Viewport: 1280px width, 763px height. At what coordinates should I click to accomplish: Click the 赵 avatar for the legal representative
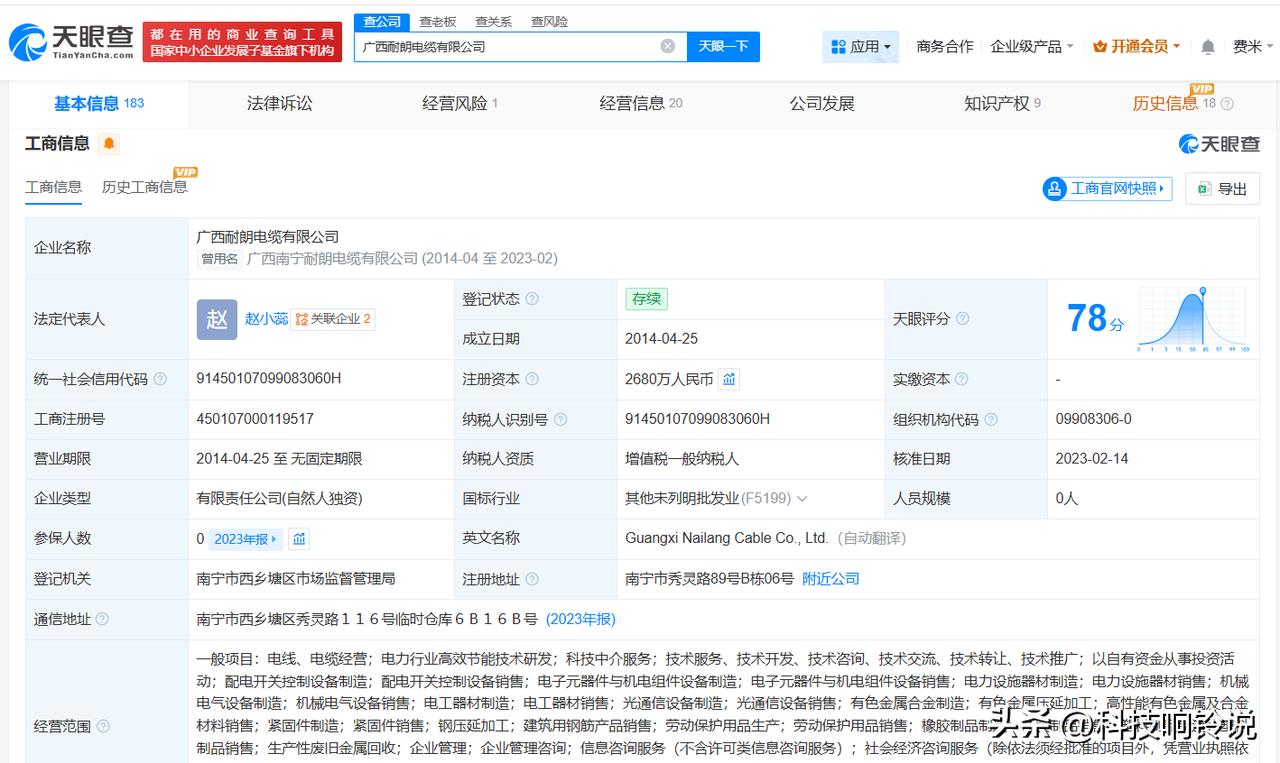click(217, 319)
